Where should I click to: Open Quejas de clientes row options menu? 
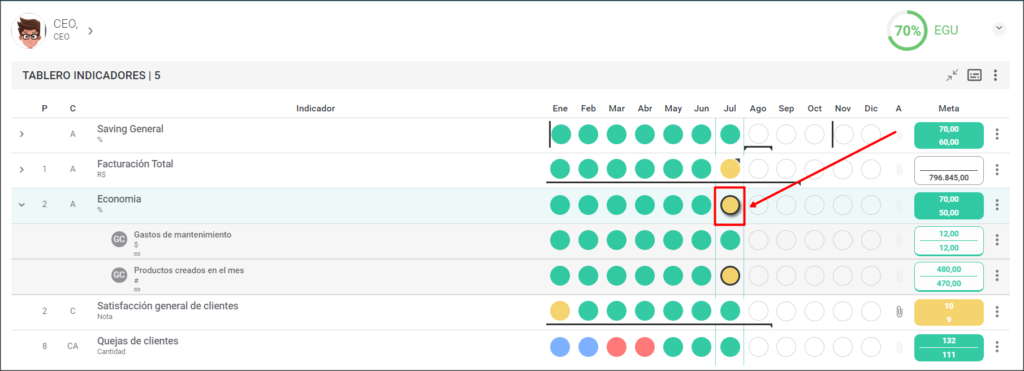pyautogui.click(x=997, y=346)
